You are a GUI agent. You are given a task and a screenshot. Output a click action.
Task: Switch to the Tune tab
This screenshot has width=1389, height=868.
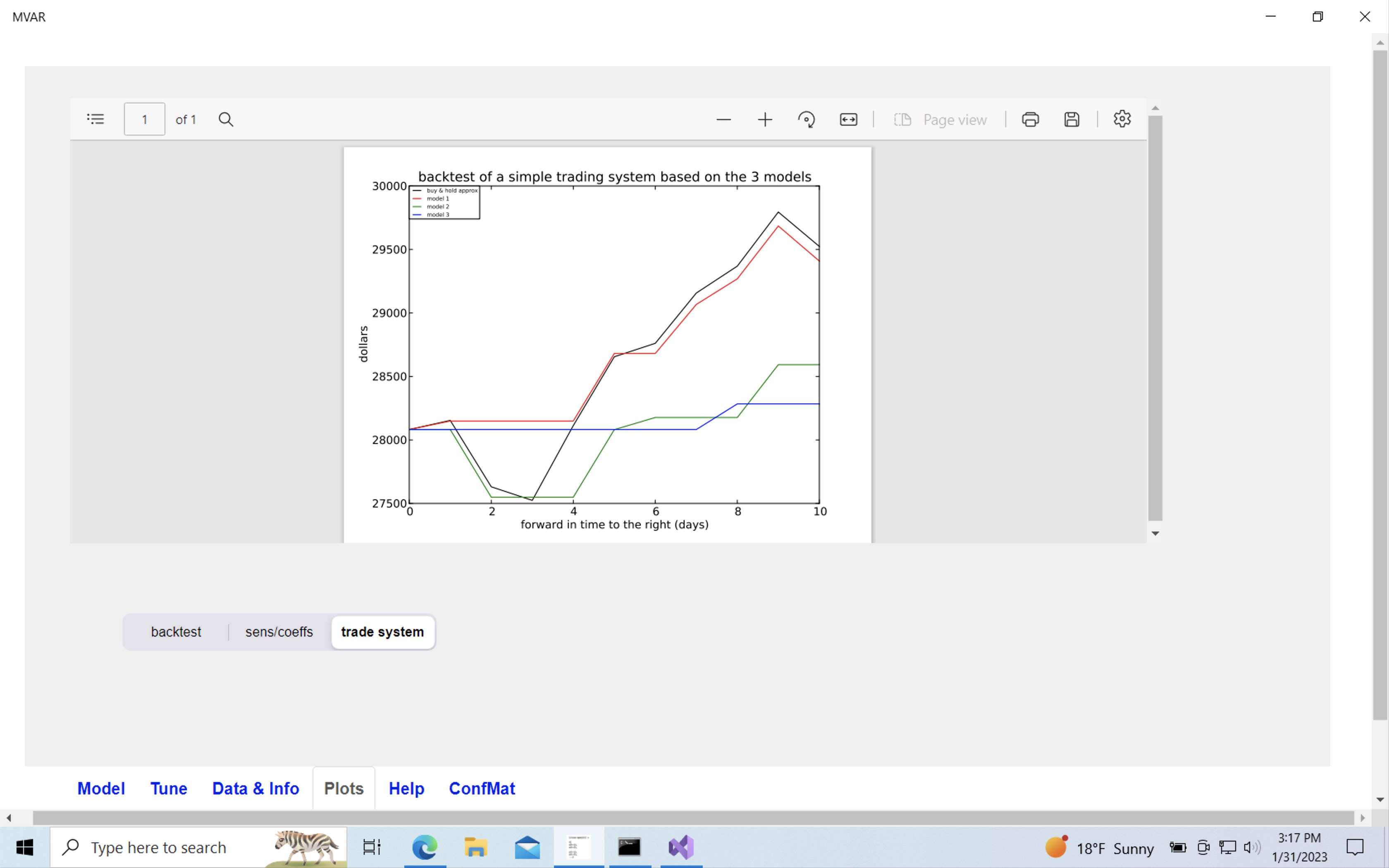pos(169,788)
